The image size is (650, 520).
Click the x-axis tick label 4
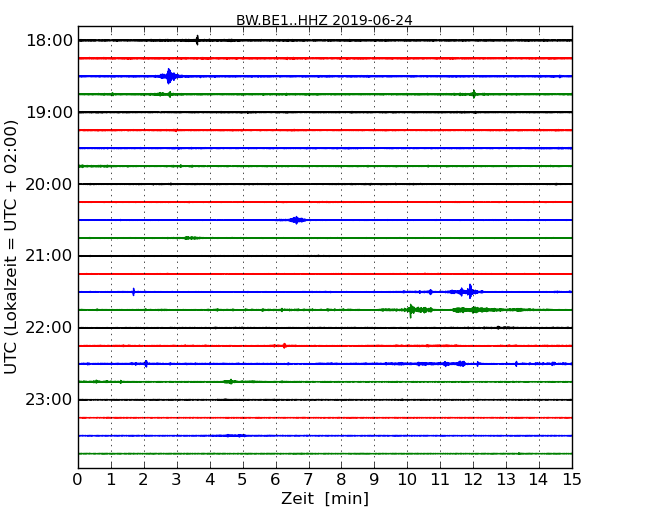click(210, 480)
